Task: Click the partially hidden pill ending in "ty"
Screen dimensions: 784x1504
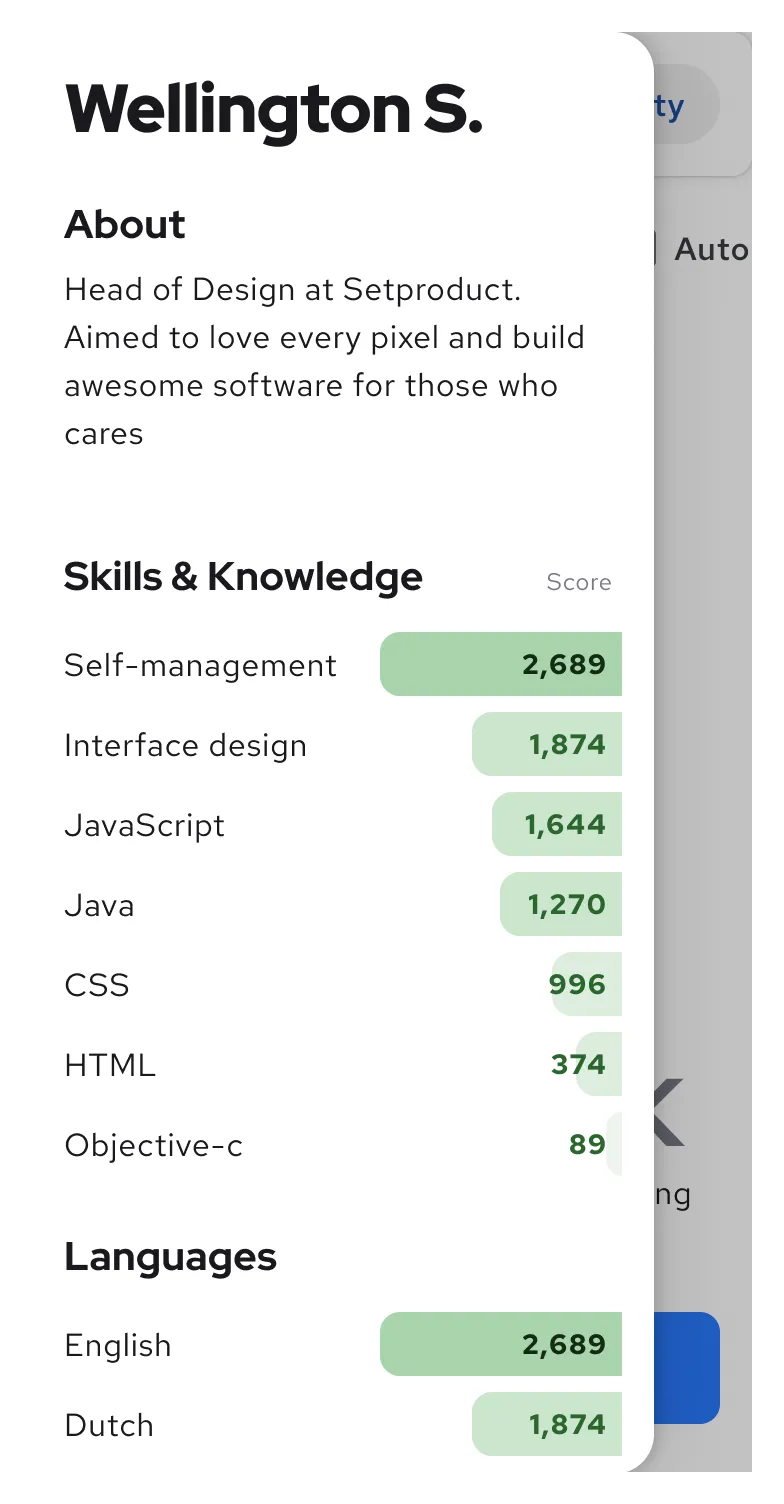Action: pyautogui.click(x=686, y=105)
